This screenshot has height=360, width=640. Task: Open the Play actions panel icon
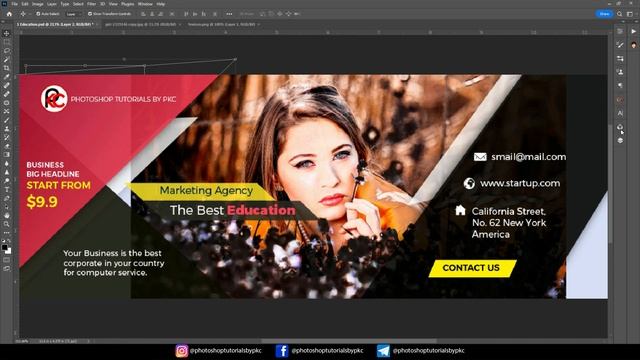633,31
